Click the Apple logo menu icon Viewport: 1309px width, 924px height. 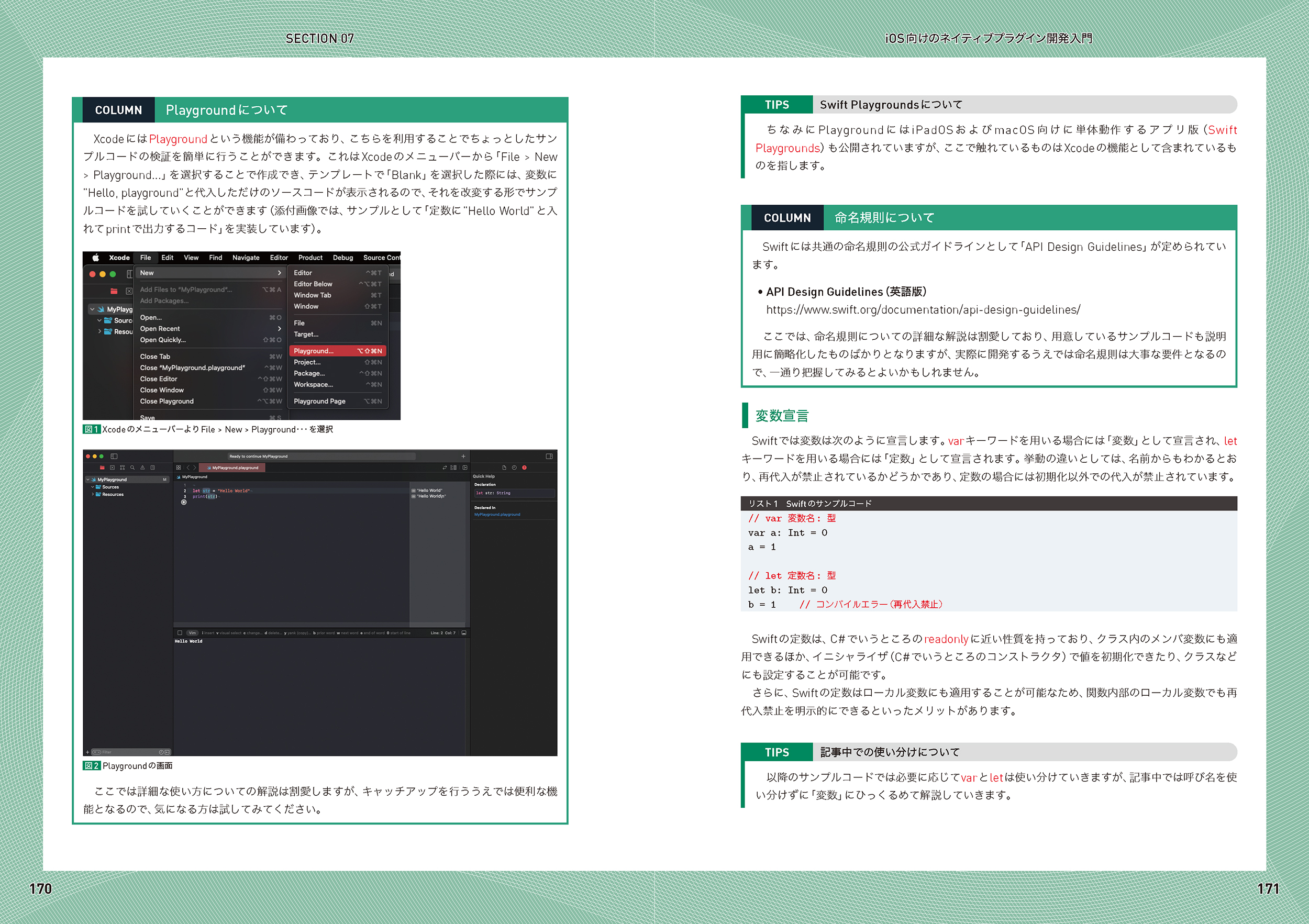[96, 258]
